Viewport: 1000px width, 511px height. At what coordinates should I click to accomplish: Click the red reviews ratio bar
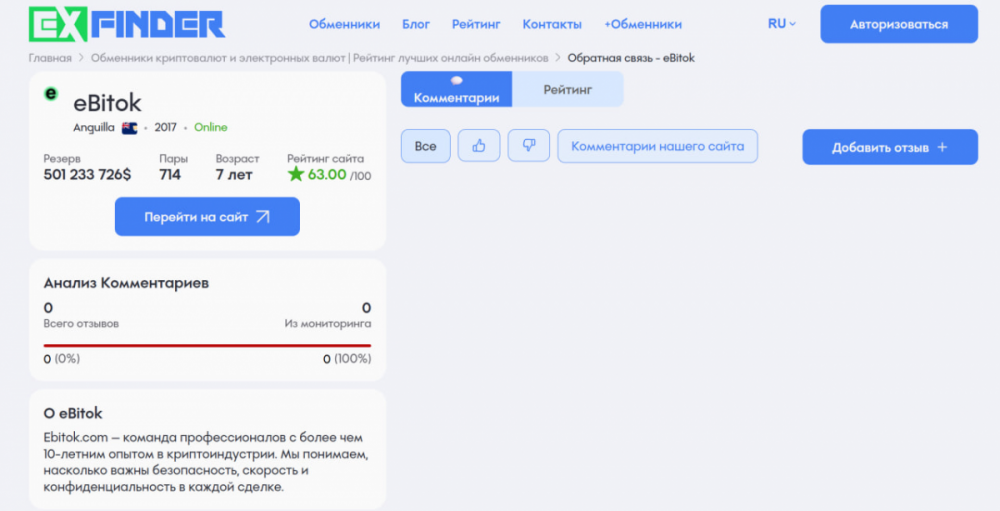207,345
